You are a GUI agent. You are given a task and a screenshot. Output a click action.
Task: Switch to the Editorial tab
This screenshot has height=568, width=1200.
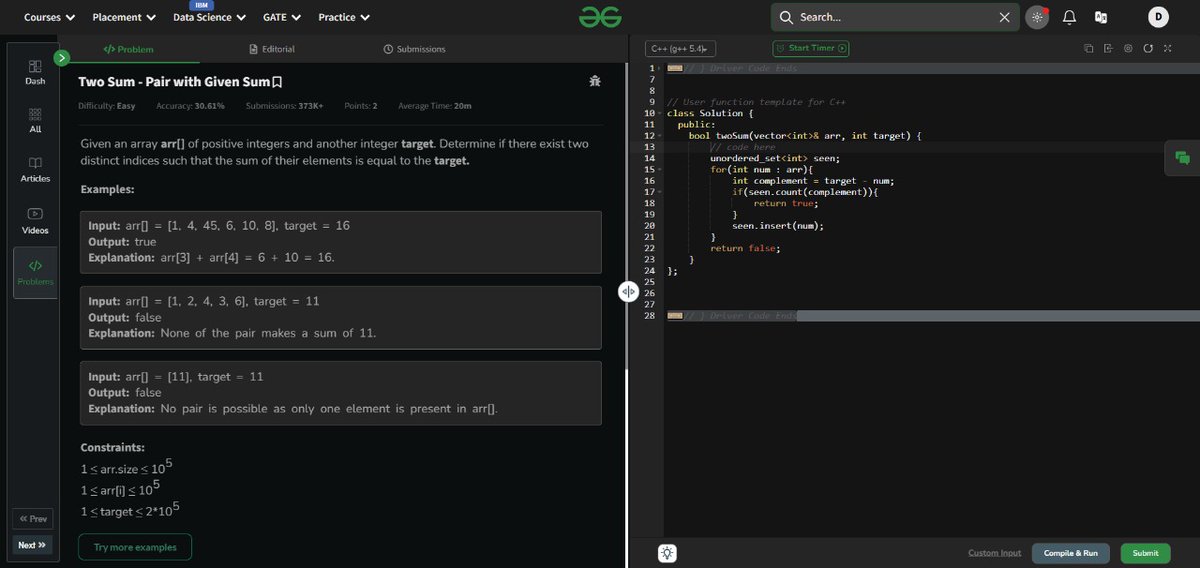[272, 49]
